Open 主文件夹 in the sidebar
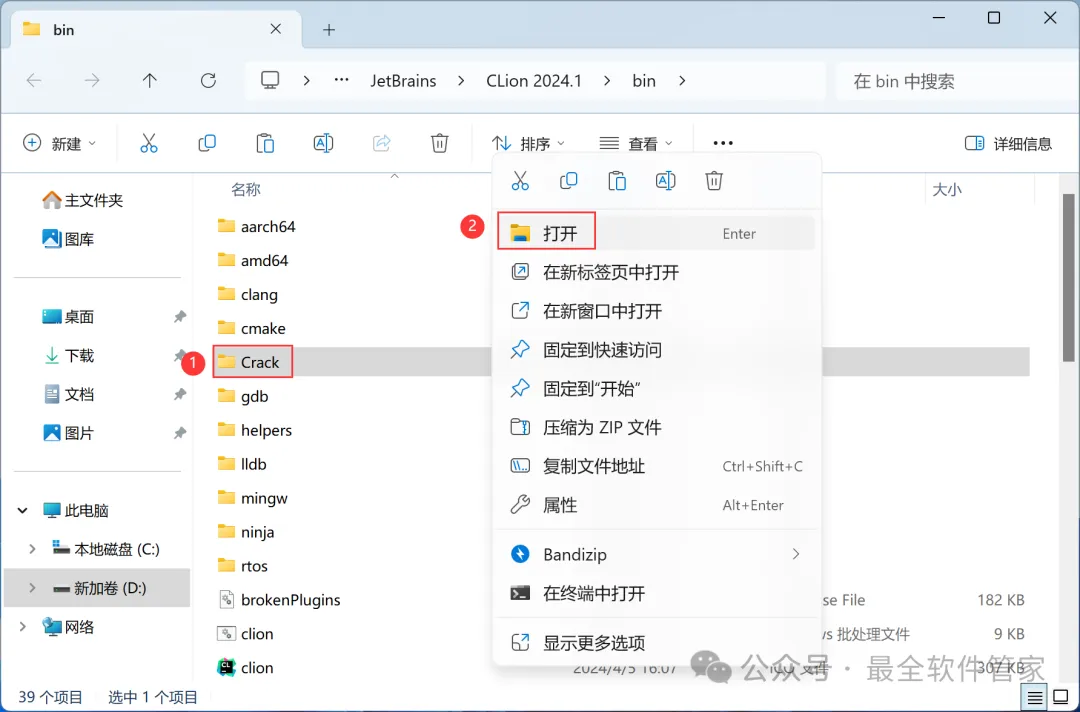1080x712 pixels. pos(83,200)
